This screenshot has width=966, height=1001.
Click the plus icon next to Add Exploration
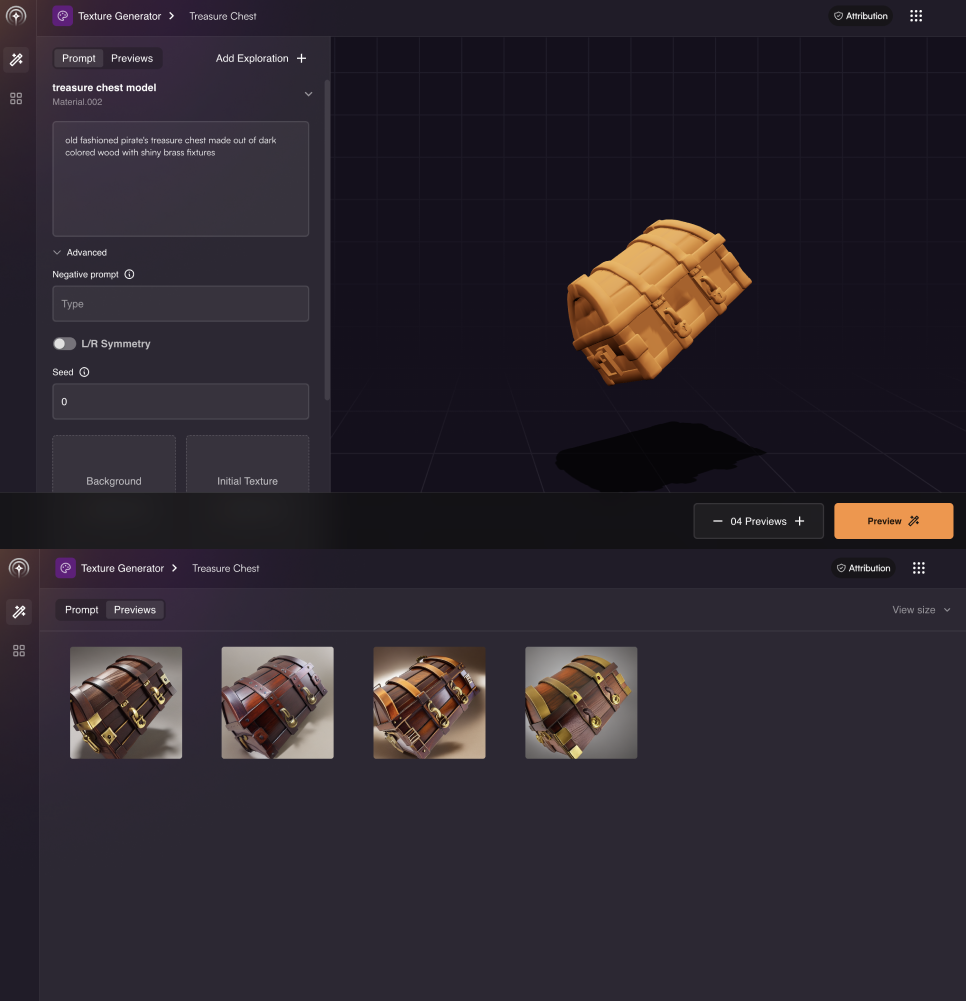tap(301, 58)
